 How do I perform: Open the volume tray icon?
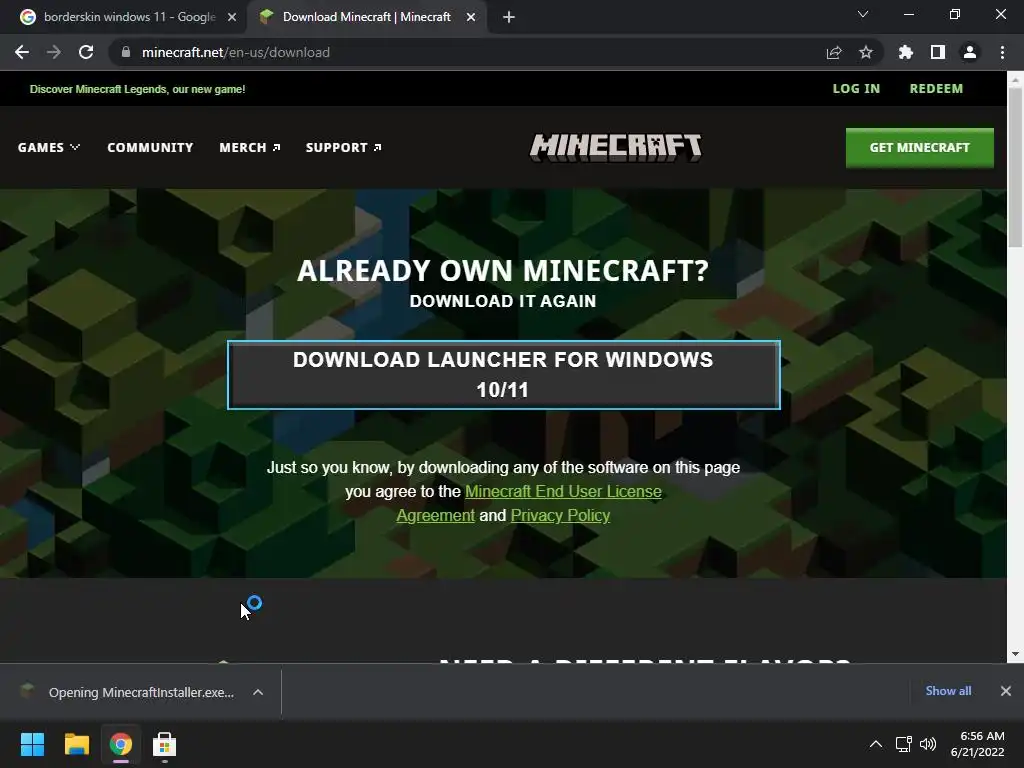927,744
